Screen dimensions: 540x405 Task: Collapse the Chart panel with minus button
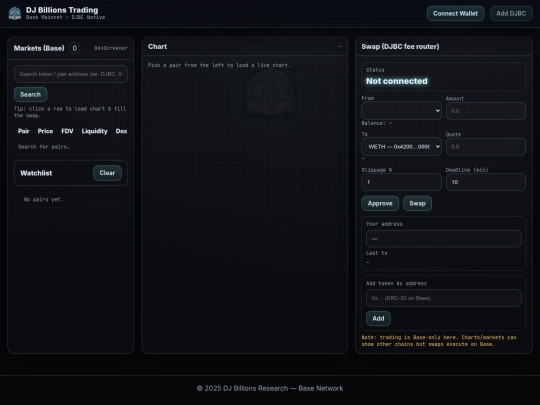point(340,46)
